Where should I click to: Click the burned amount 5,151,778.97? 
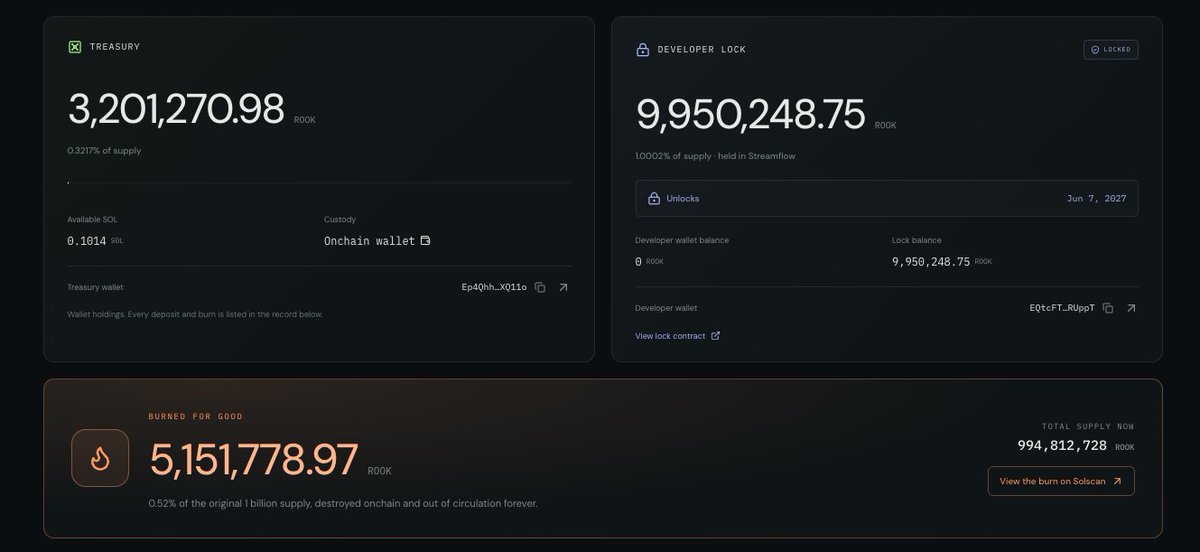click(x=254, y=460)
